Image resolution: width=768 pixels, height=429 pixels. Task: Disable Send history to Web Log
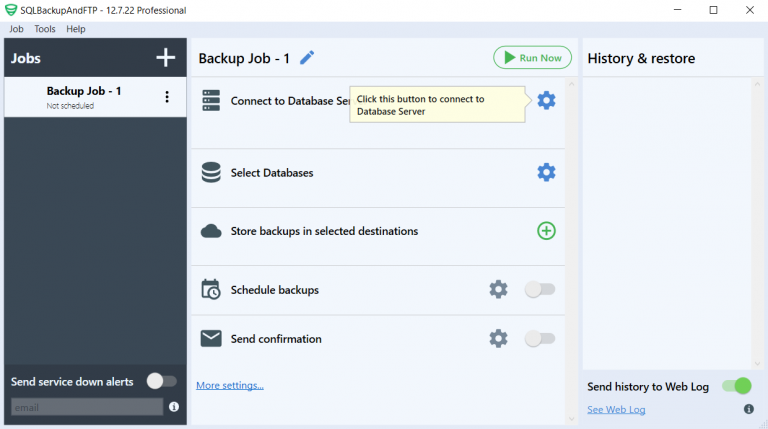(737, 386)
